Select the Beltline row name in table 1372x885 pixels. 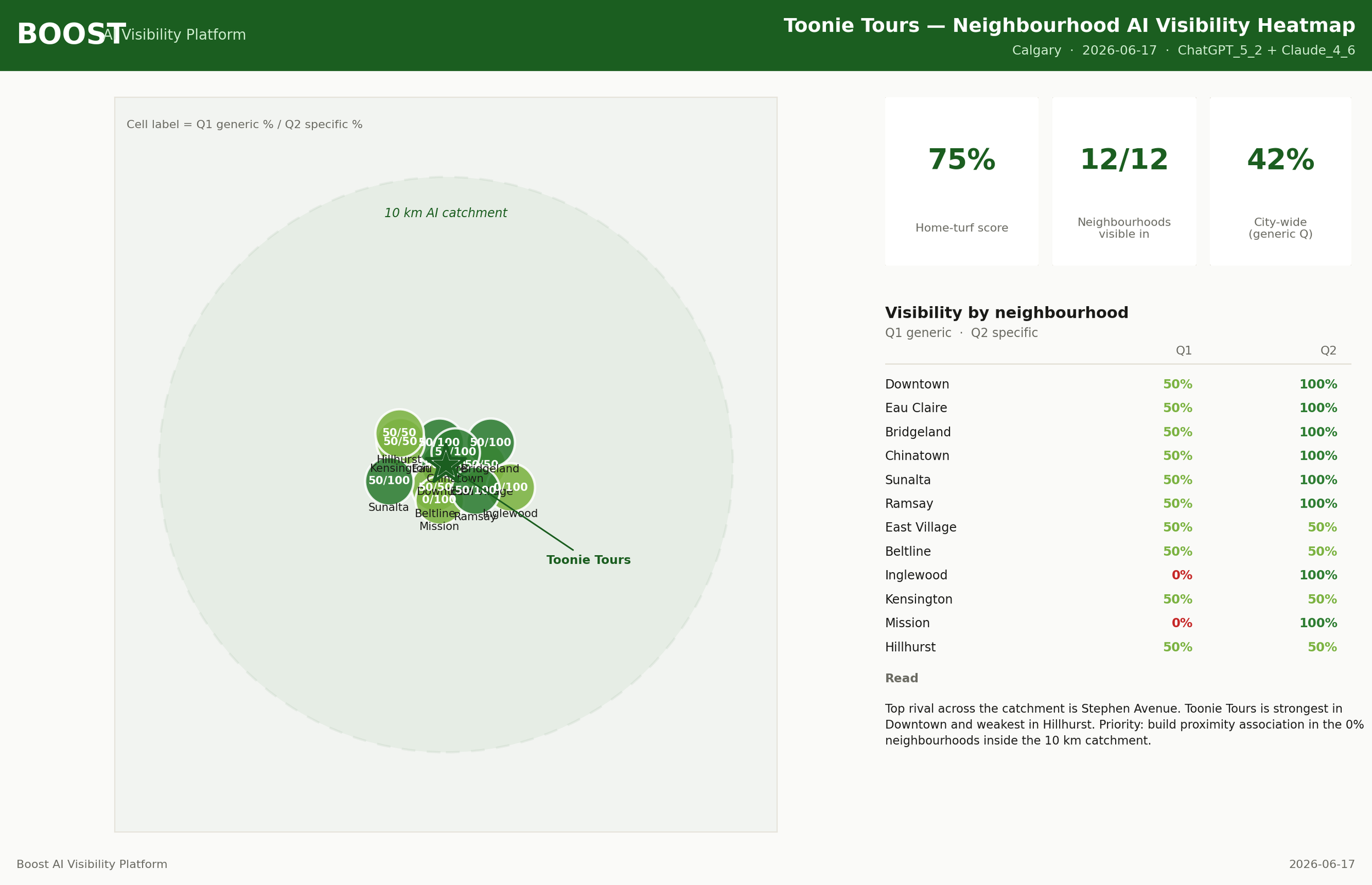[908, 552]
